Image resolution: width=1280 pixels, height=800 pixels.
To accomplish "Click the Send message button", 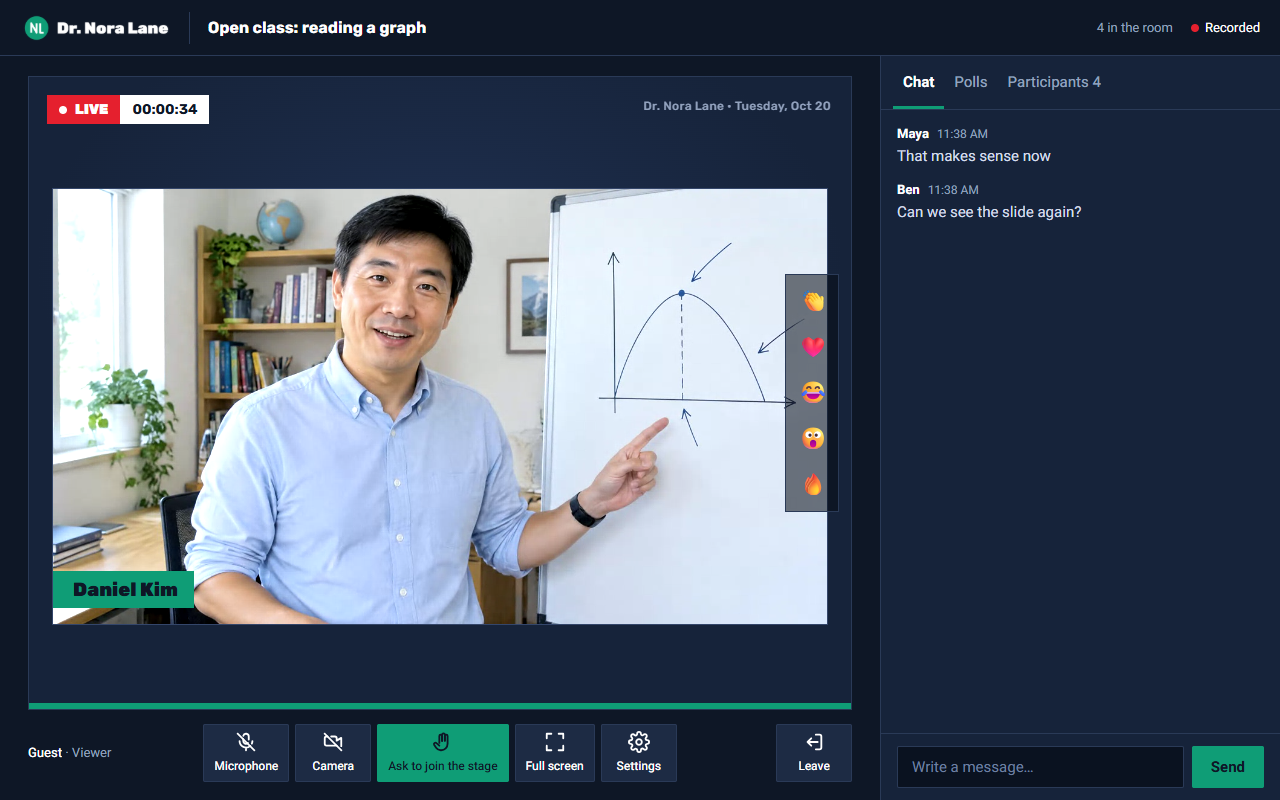I will point(1228,767).
